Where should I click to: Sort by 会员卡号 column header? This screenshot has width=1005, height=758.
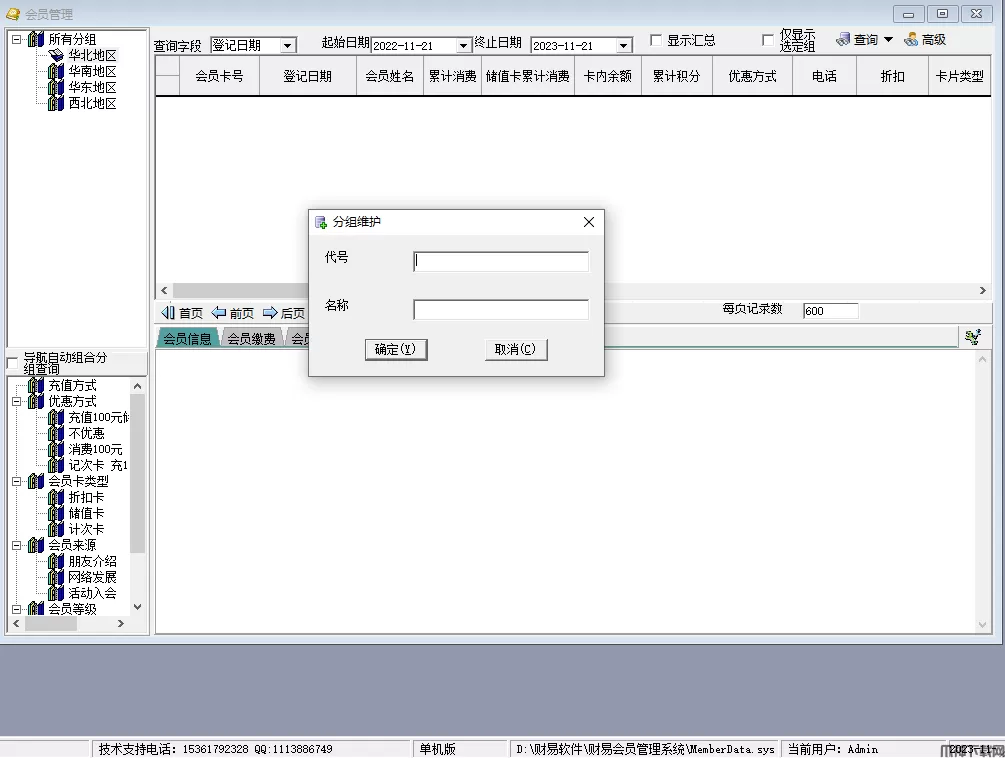219,76
